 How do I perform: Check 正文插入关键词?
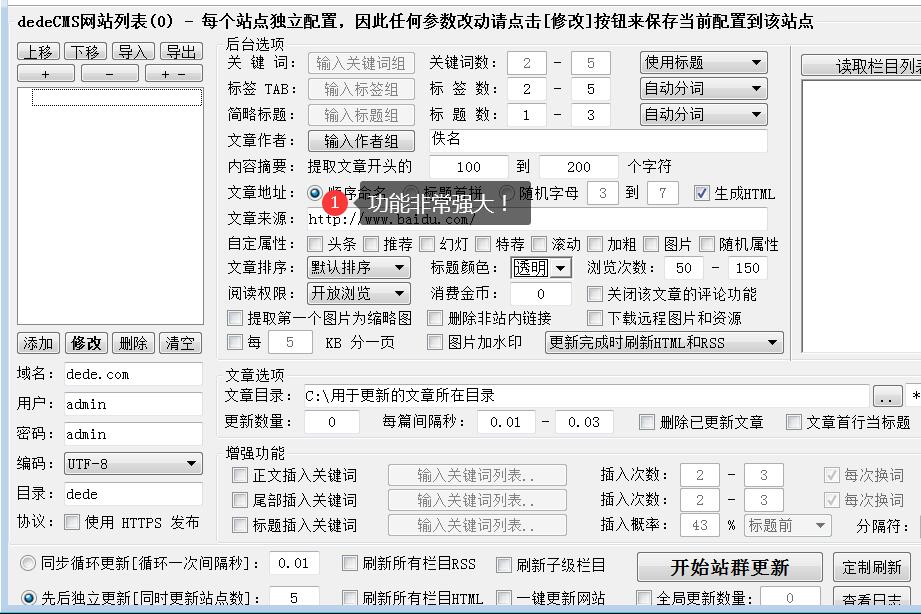click(x=240, y=475)
